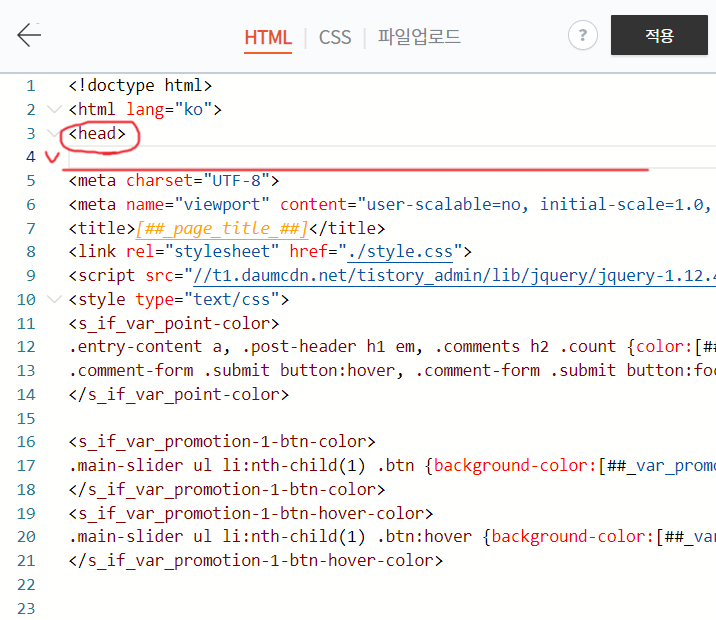Image resolution: width=716 pixels, height=620 pixels.
Task: Click the opening <s_if_var_promotion-1-btn-hover-color> tag
Action: 251,514
